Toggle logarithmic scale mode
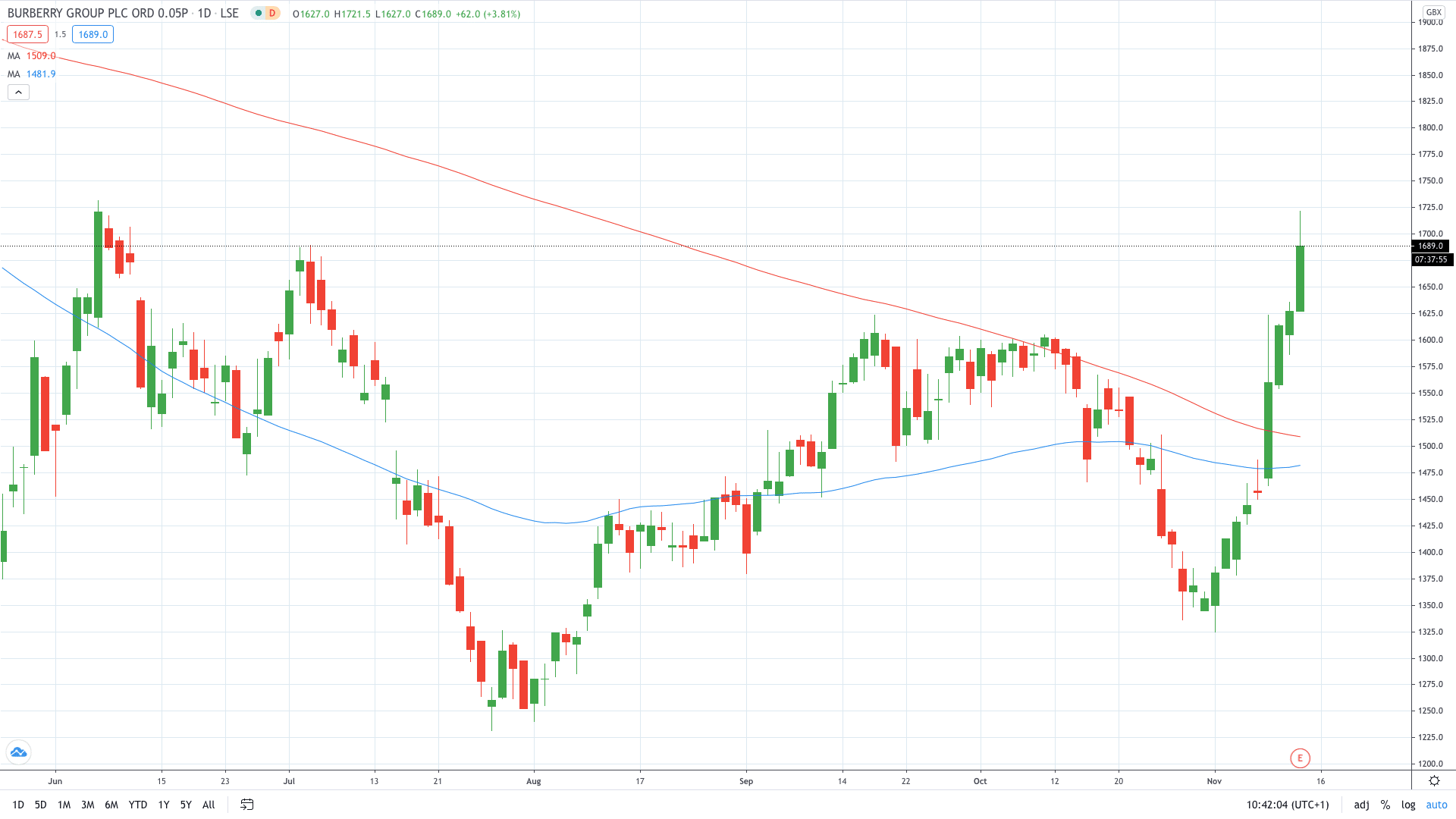Image resolution: width=1456 pixels, height=819 pixels. coord(1408,805)
